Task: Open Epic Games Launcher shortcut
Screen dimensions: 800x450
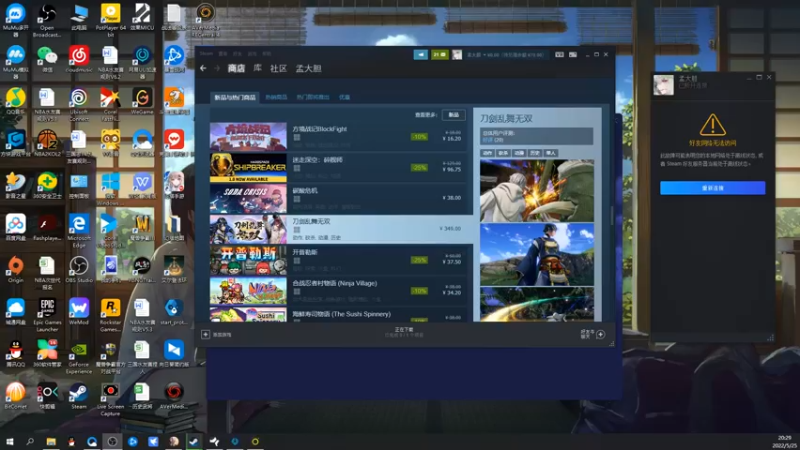Action: [47, 315]
